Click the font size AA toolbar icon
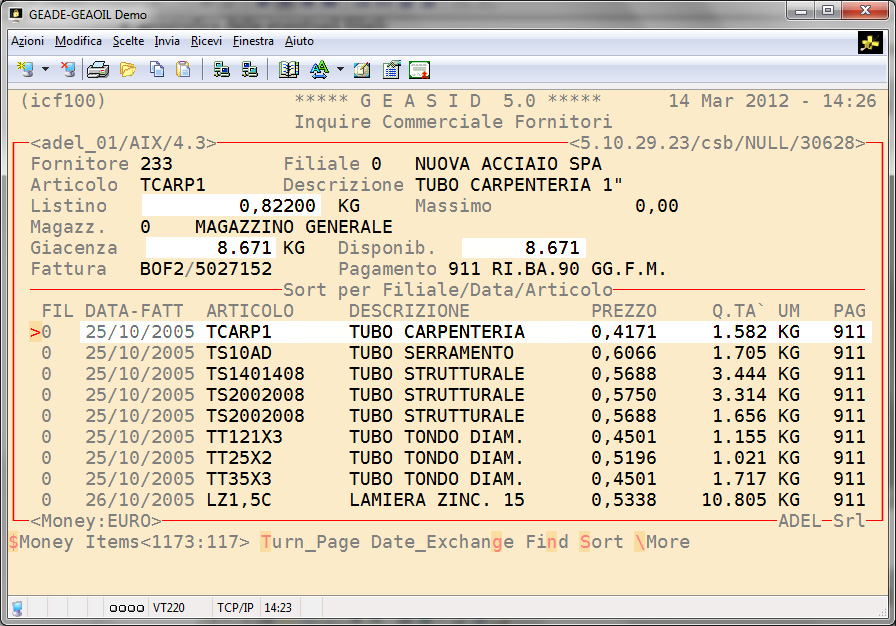This screenshot has height=626, width=896. click(x=320, y=70)
